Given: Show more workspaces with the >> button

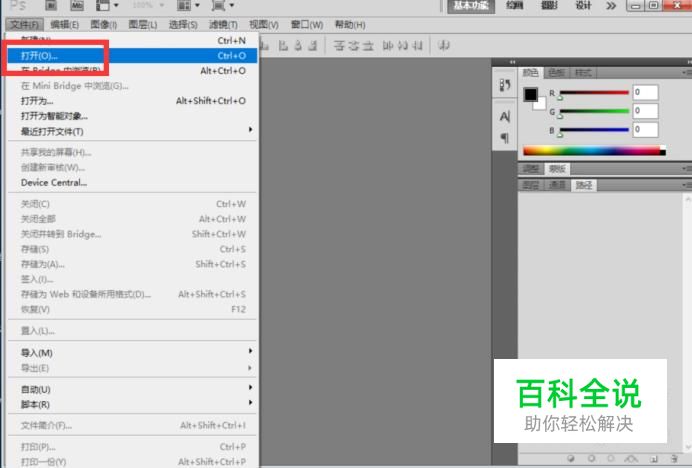Looking at the screenshot, I should 611,6.
